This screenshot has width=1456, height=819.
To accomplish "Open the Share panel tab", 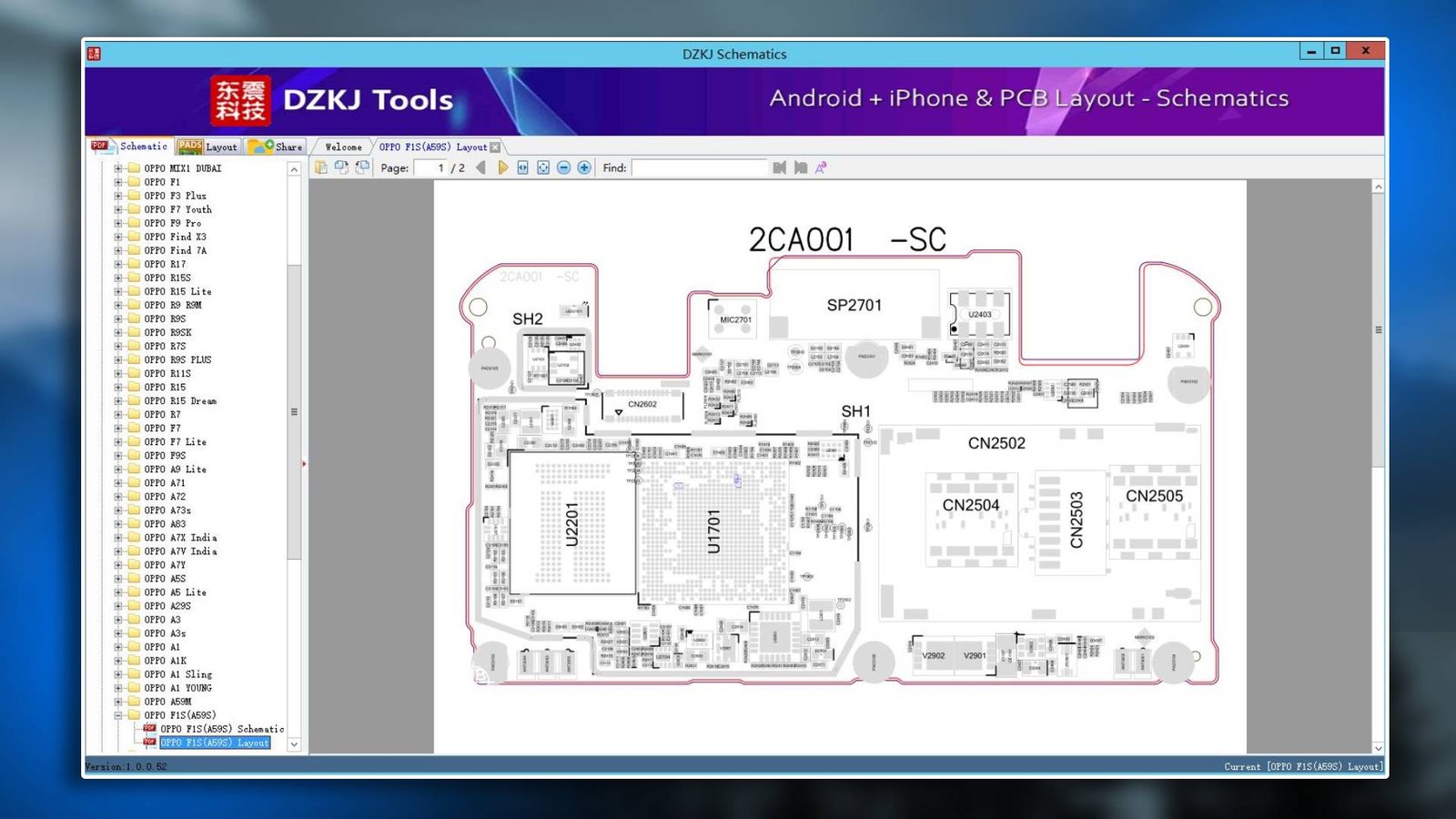I will [278, 147].
